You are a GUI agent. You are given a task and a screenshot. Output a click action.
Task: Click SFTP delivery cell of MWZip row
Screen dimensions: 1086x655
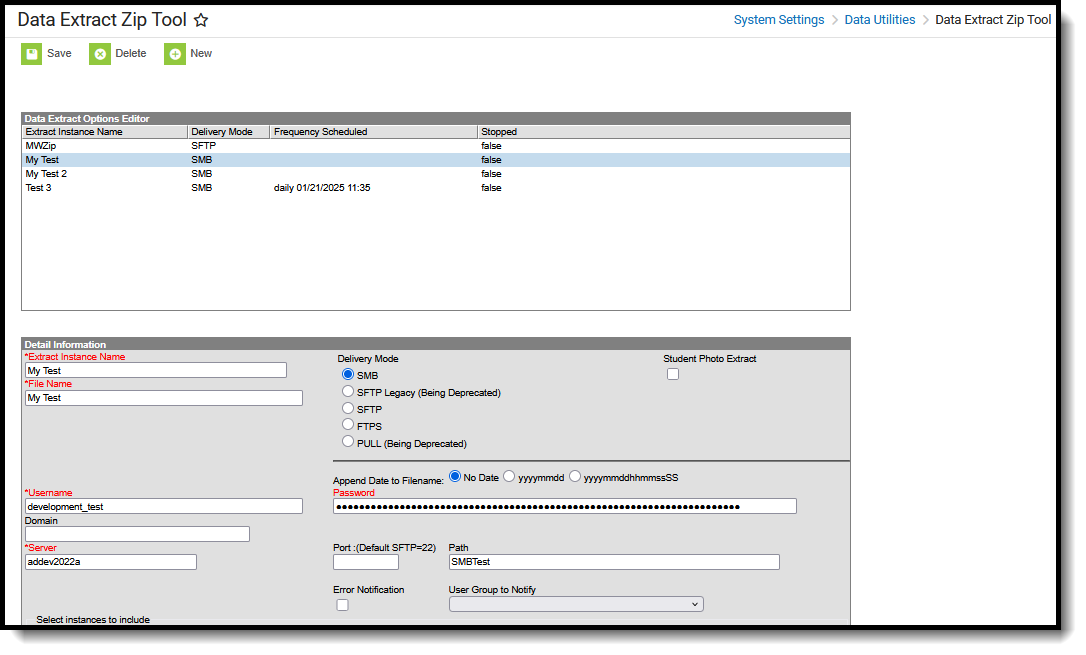click(x=204, y=146)
